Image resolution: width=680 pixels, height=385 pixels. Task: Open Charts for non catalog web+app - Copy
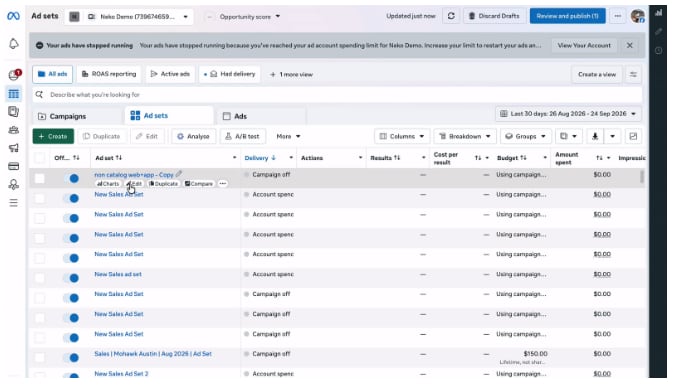(x=107, y=184)
